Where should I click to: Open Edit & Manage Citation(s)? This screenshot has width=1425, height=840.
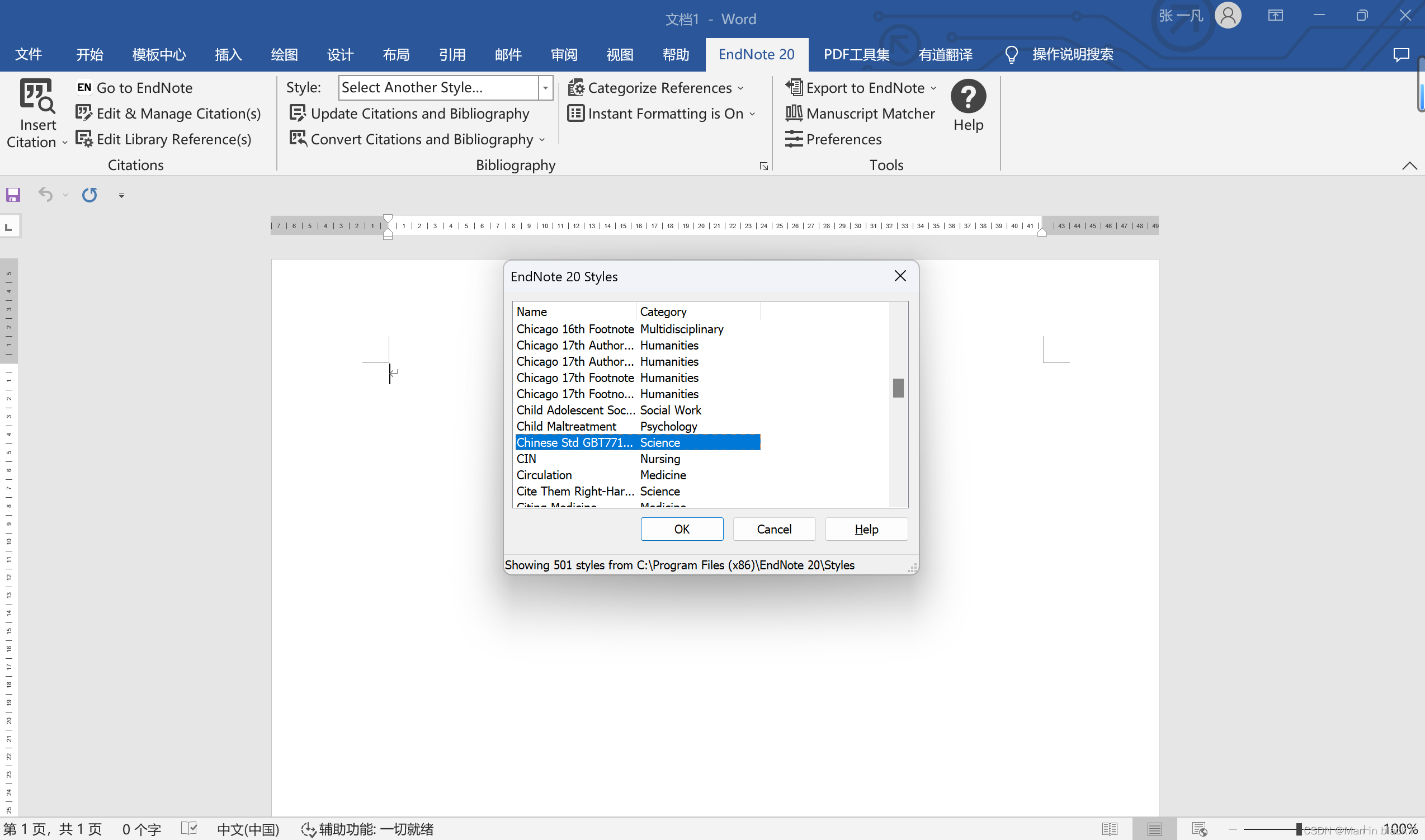(168, 113)
